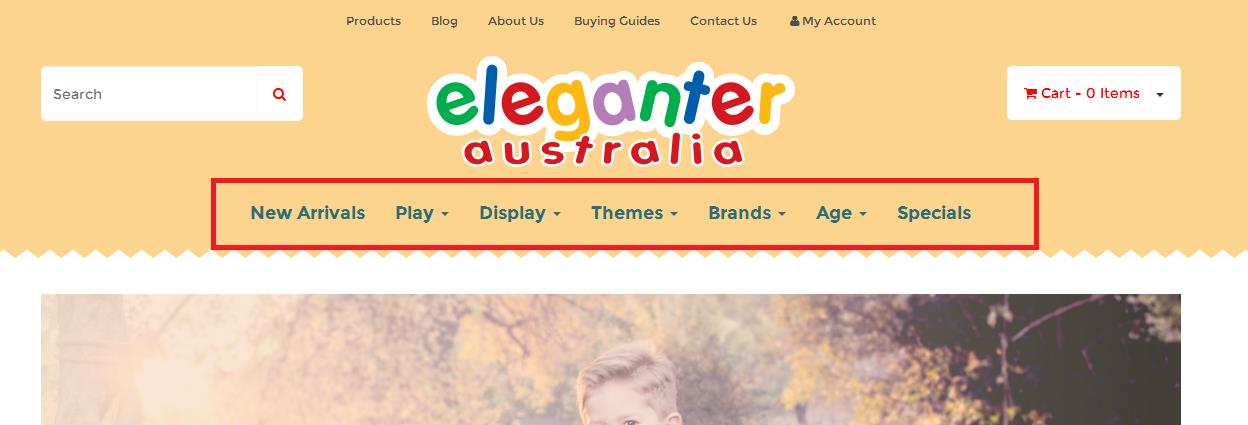Expand the cart dropdown arrow

[x=1160, y=94]
